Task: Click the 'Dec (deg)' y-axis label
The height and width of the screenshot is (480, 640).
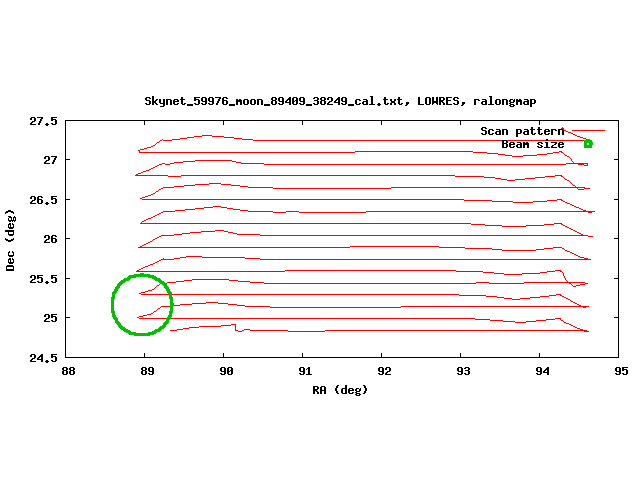Action: pos(10,240)
